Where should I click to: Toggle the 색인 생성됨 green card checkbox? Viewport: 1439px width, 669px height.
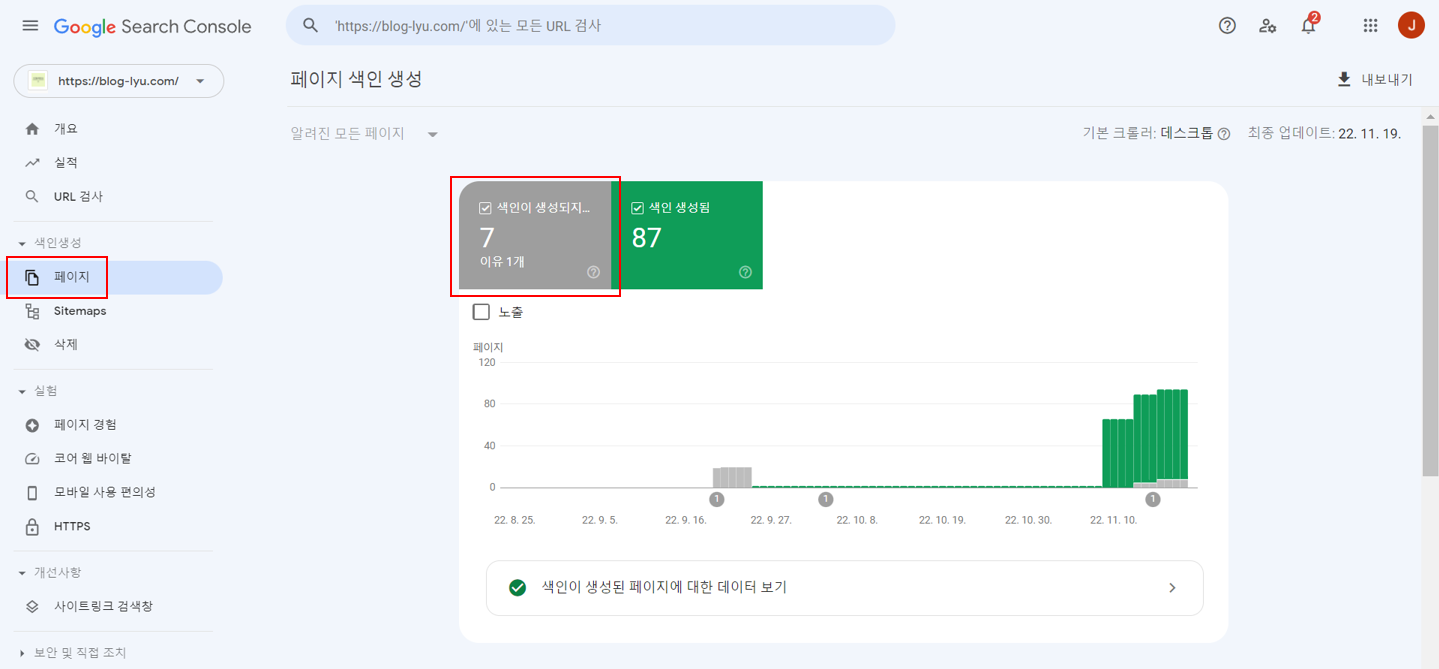tap(636, 207)
